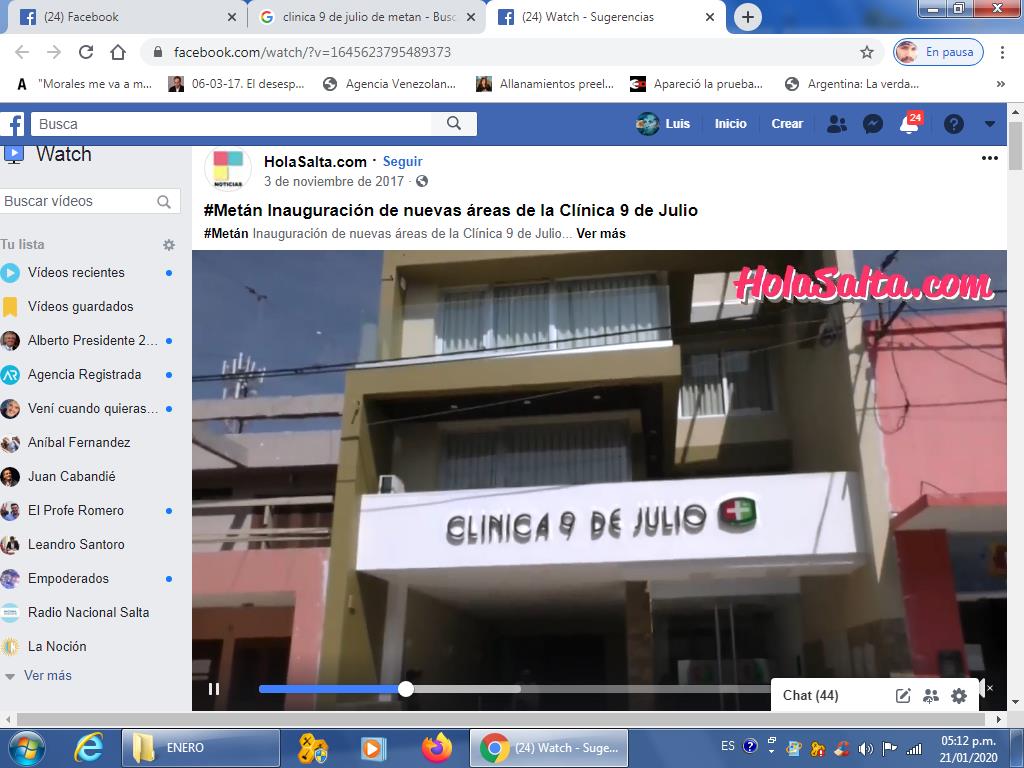
Task: Click the new message compose icon in chat bar
Action: point(903,696)
